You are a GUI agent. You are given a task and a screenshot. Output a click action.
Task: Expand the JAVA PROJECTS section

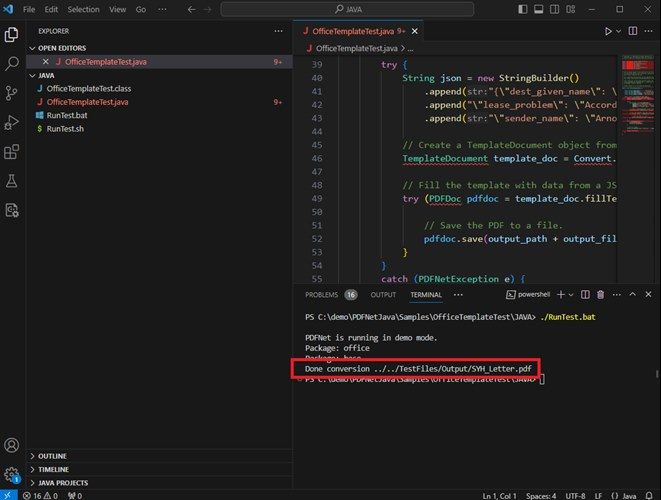point(62,481)
